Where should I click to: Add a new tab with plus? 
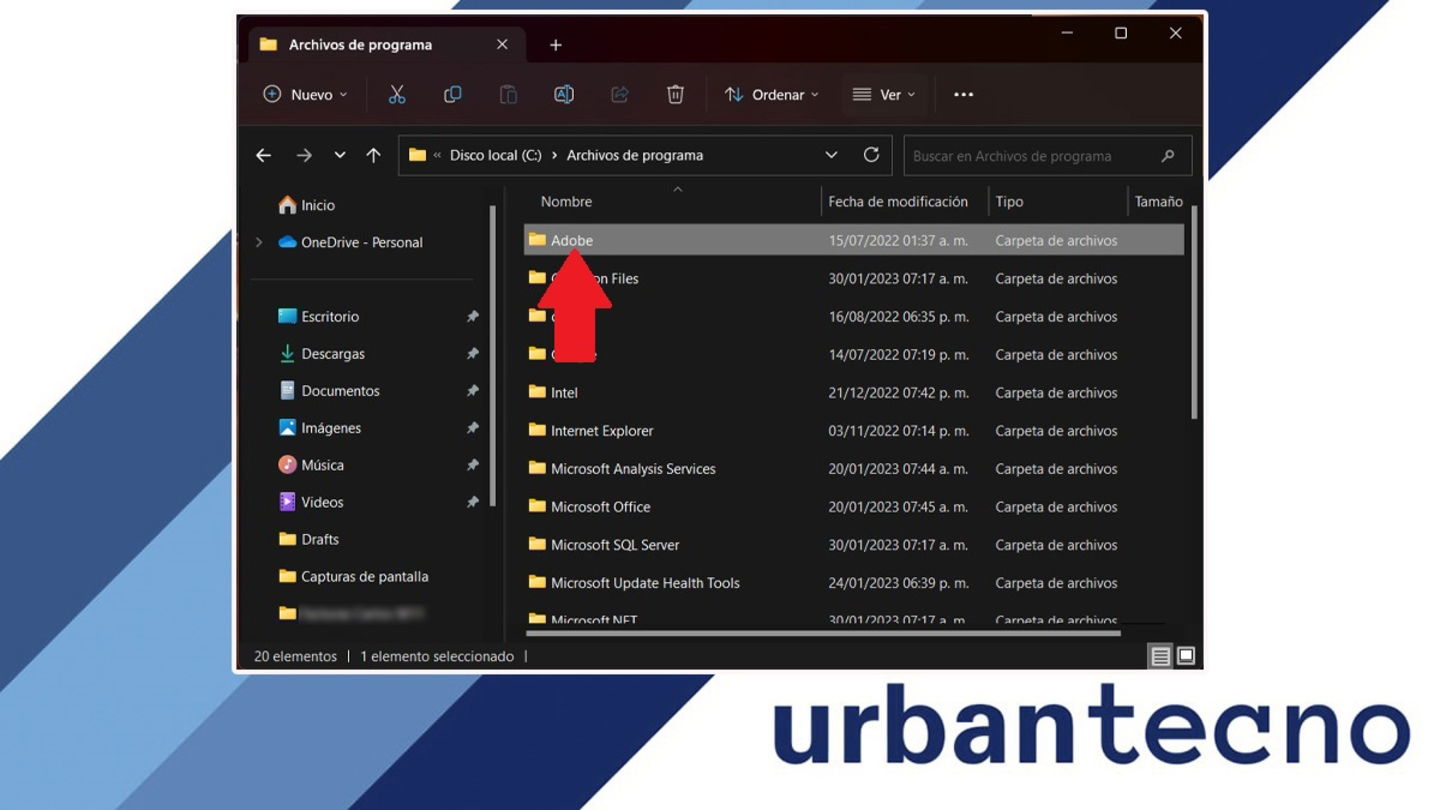click(556, 45)
